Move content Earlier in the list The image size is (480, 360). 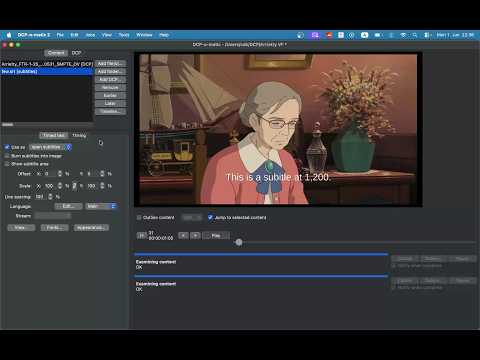tap(110, 95)
